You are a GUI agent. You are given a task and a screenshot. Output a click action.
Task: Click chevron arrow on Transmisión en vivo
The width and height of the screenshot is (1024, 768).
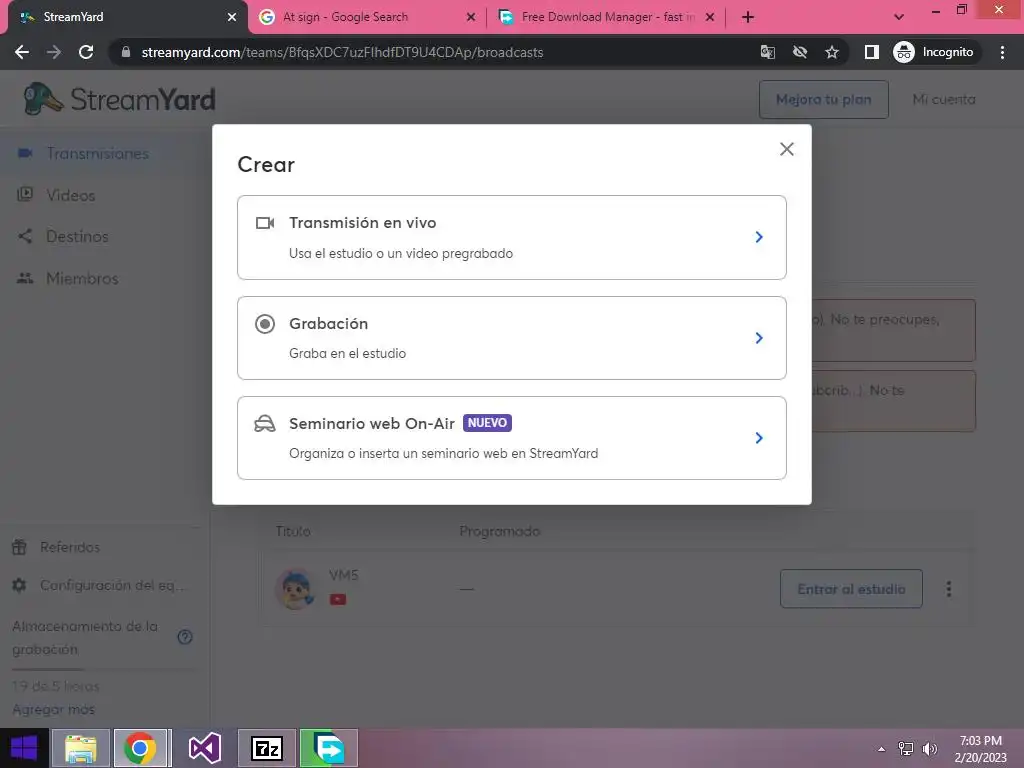pos(759,237)
